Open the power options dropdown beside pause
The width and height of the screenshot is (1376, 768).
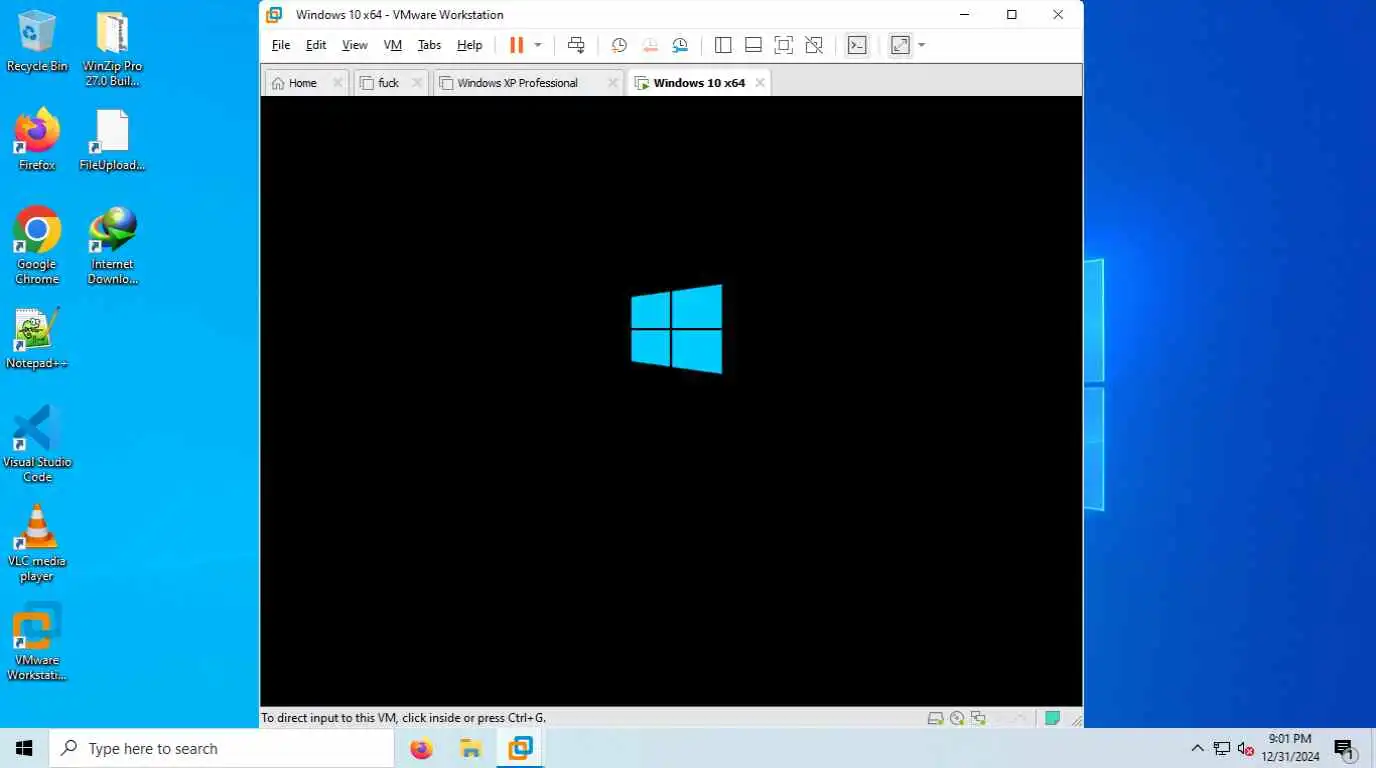(x=538, y=45)
